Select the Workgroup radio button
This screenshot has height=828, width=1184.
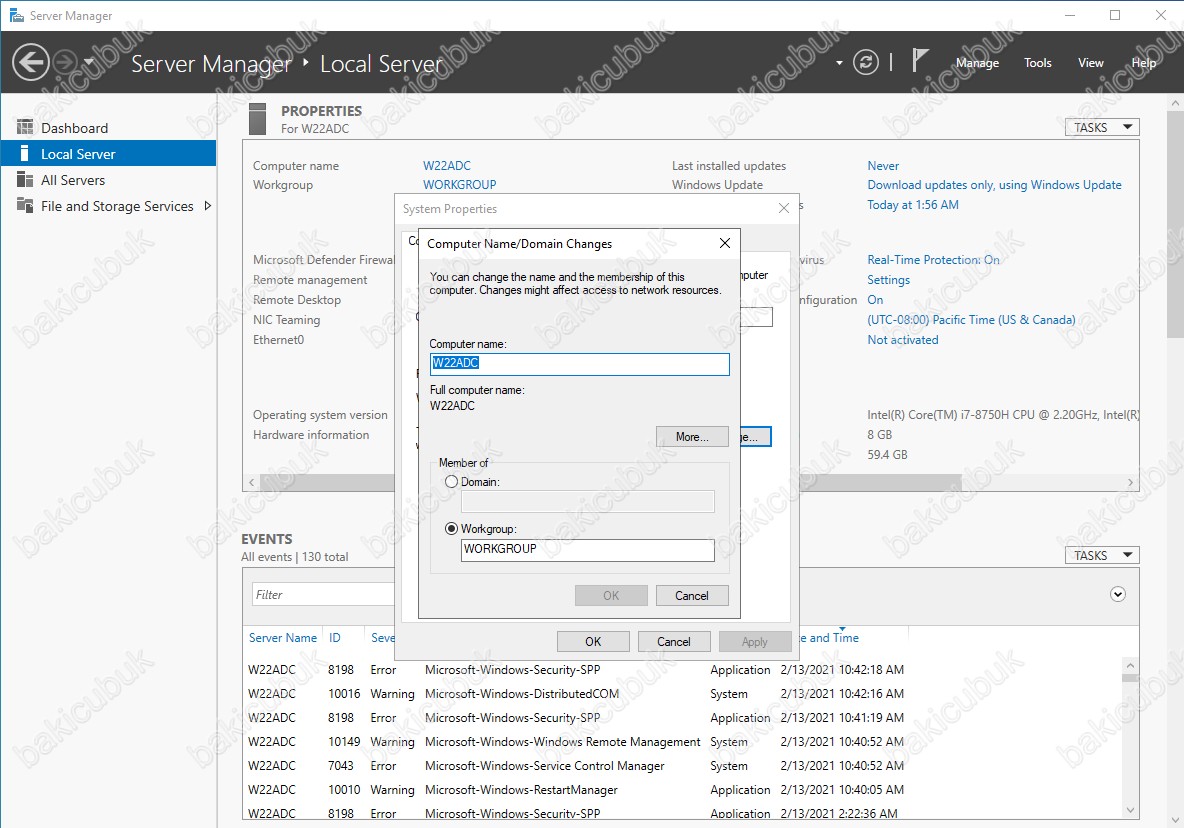tap(451, 528)
